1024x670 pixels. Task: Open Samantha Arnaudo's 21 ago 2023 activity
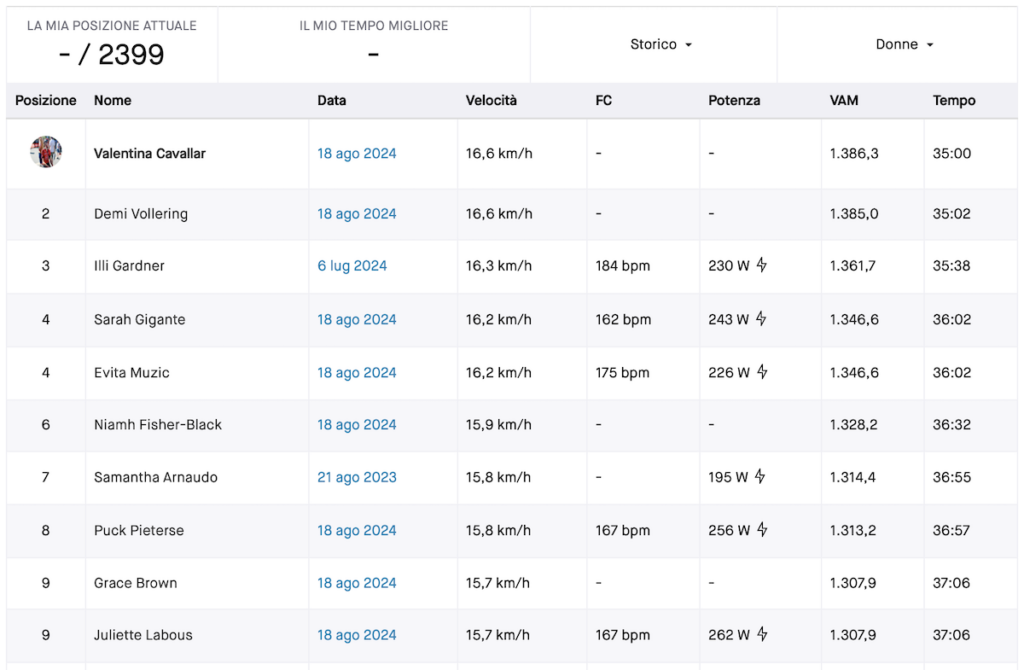(357, 477)
